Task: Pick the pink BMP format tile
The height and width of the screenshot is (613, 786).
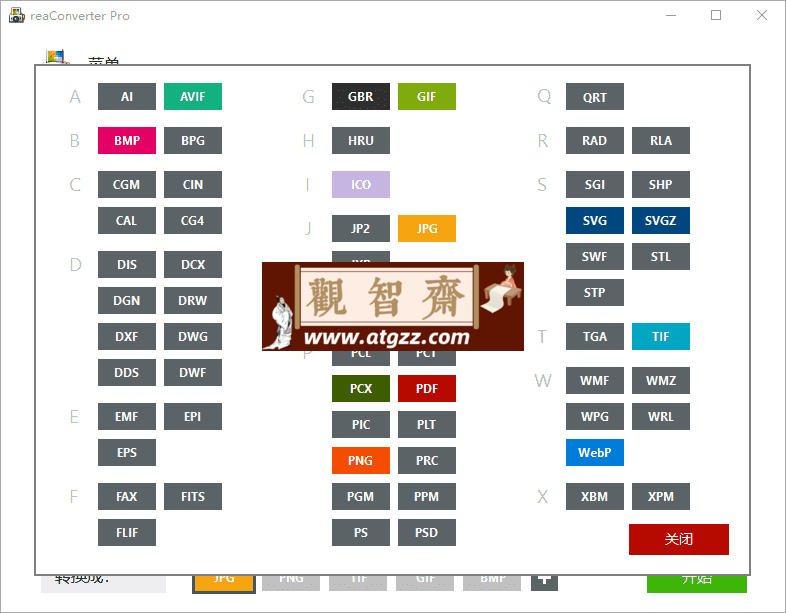Action: (x=127, y=140)
